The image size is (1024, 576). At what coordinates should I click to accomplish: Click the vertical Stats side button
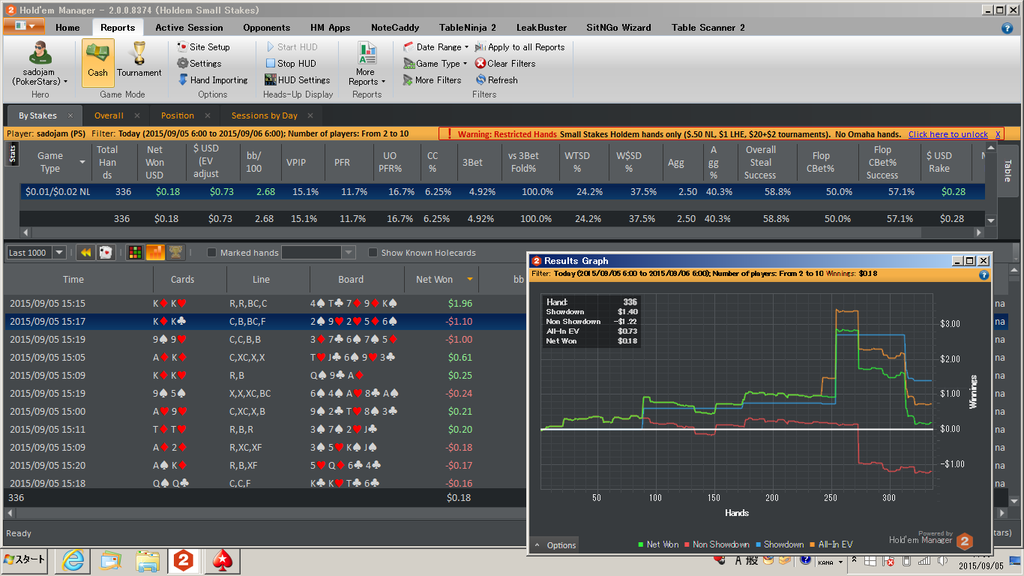point(12,153)
